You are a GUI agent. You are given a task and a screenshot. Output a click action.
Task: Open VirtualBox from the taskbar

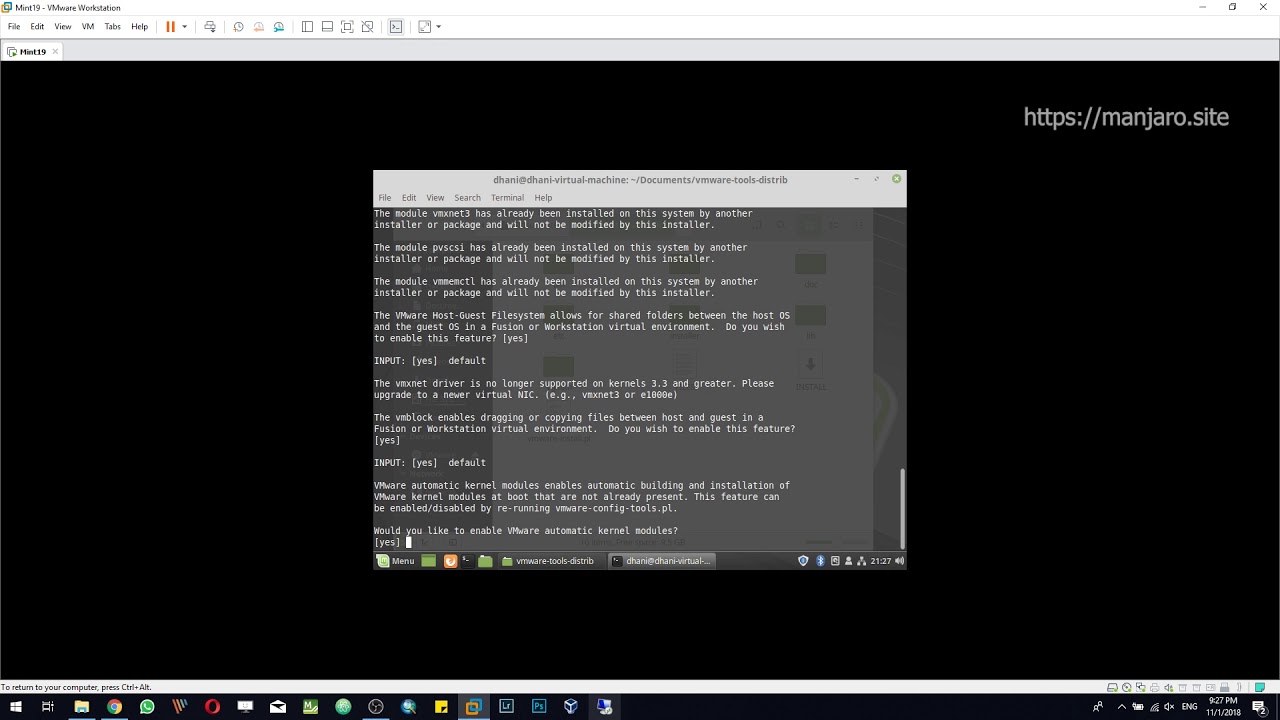[x=571, y=706]
